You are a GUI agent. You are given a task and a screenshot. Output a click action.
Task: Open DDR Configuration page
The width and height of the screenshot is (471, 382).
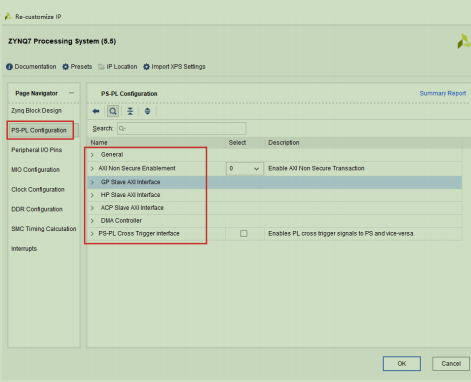click(x=37, y=209)
